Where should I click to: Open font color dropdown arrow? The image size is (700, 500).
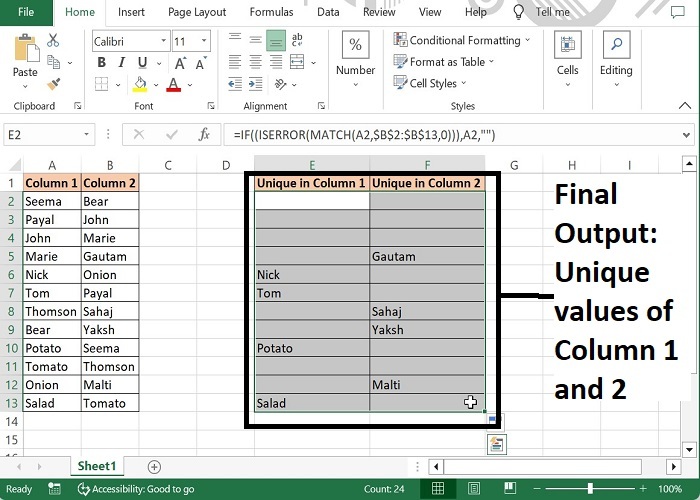(190, 84)
